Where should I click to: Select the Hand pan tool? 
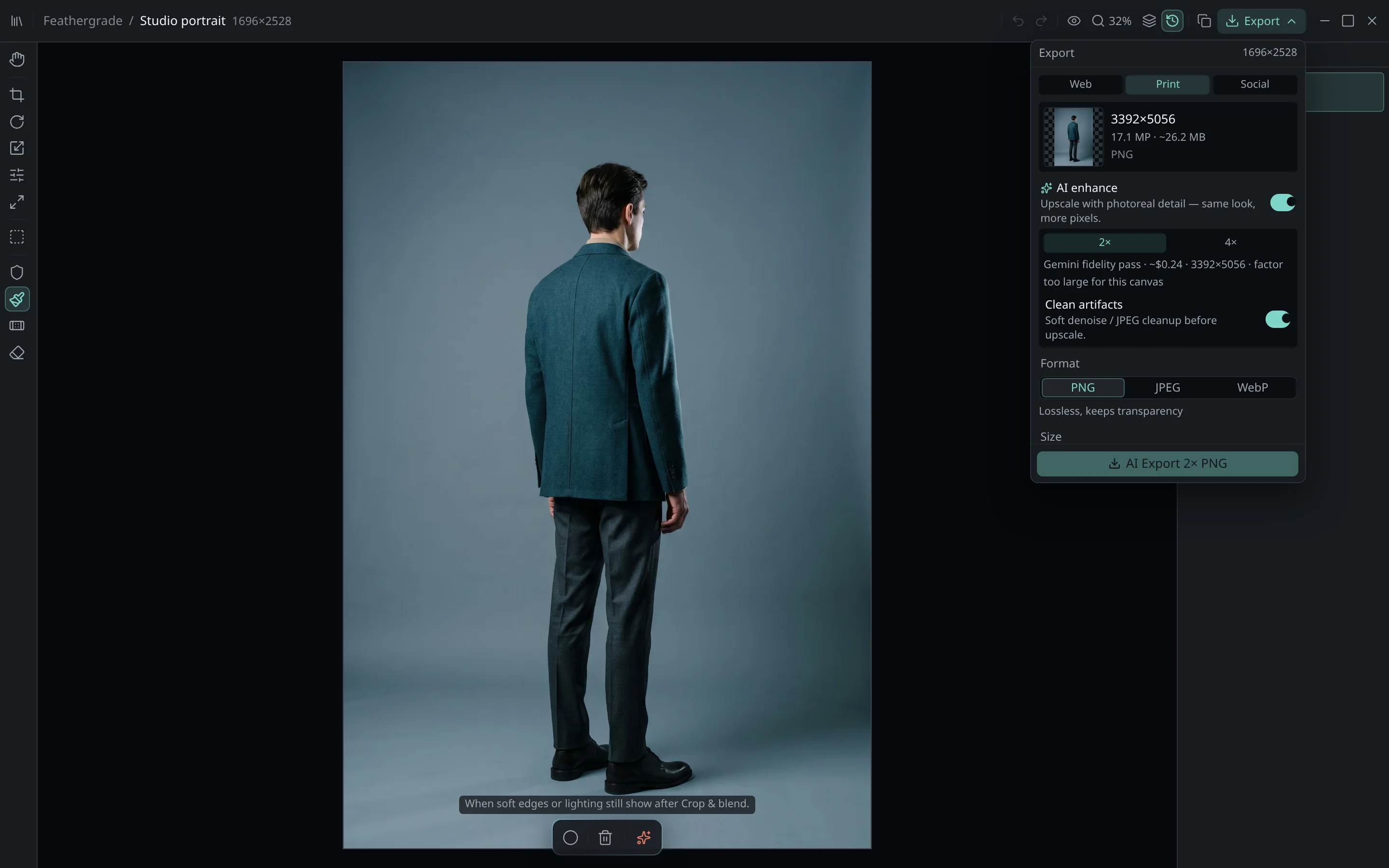point(17,59)
